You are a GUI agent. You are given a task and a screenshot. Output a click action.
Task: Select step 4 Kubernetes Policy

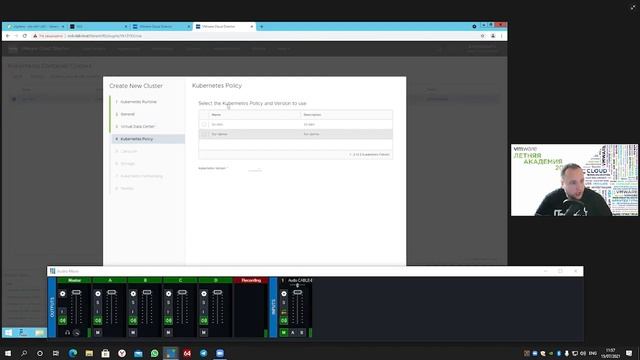[148, 139]
